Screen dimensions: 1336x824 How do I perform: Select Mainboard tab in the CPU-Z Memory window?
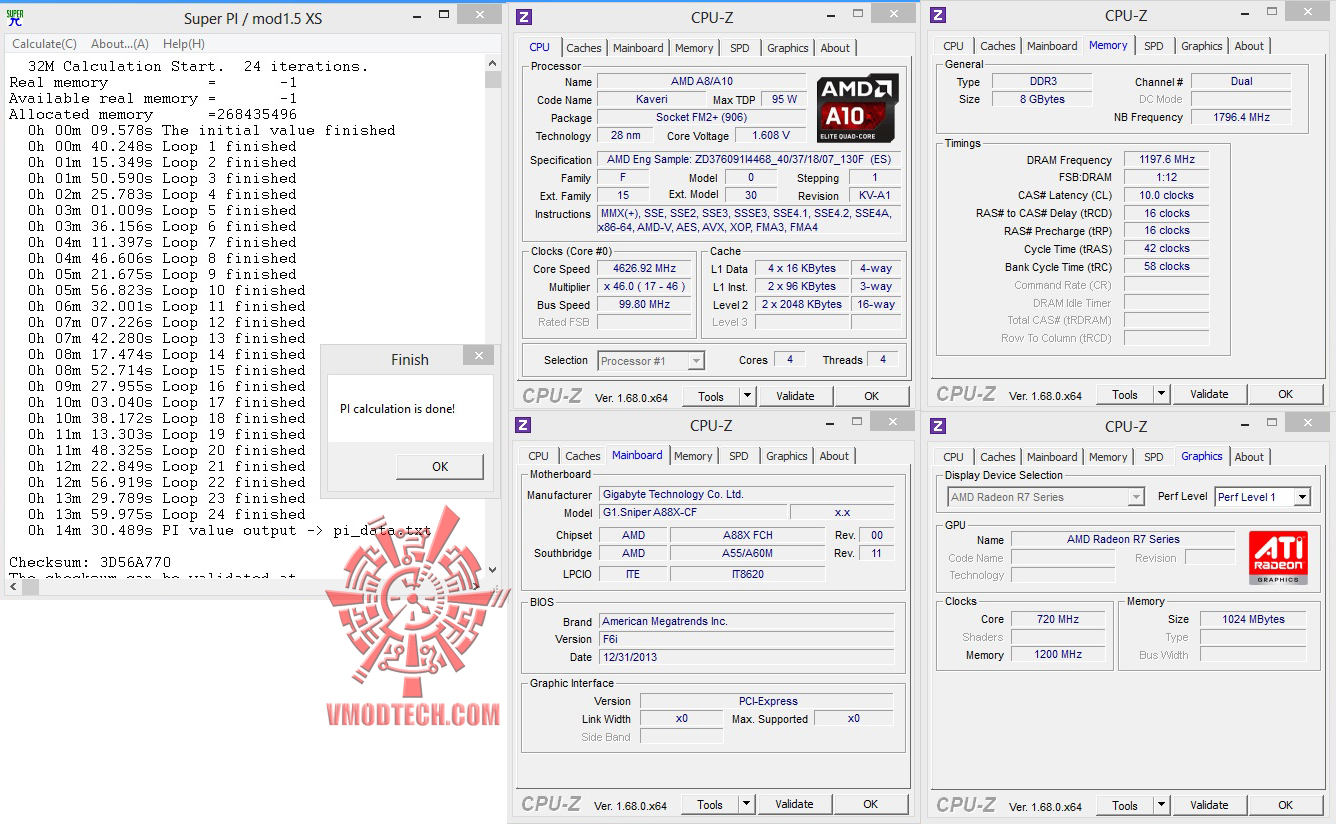pyautogui.click(x=1053, y=46)
